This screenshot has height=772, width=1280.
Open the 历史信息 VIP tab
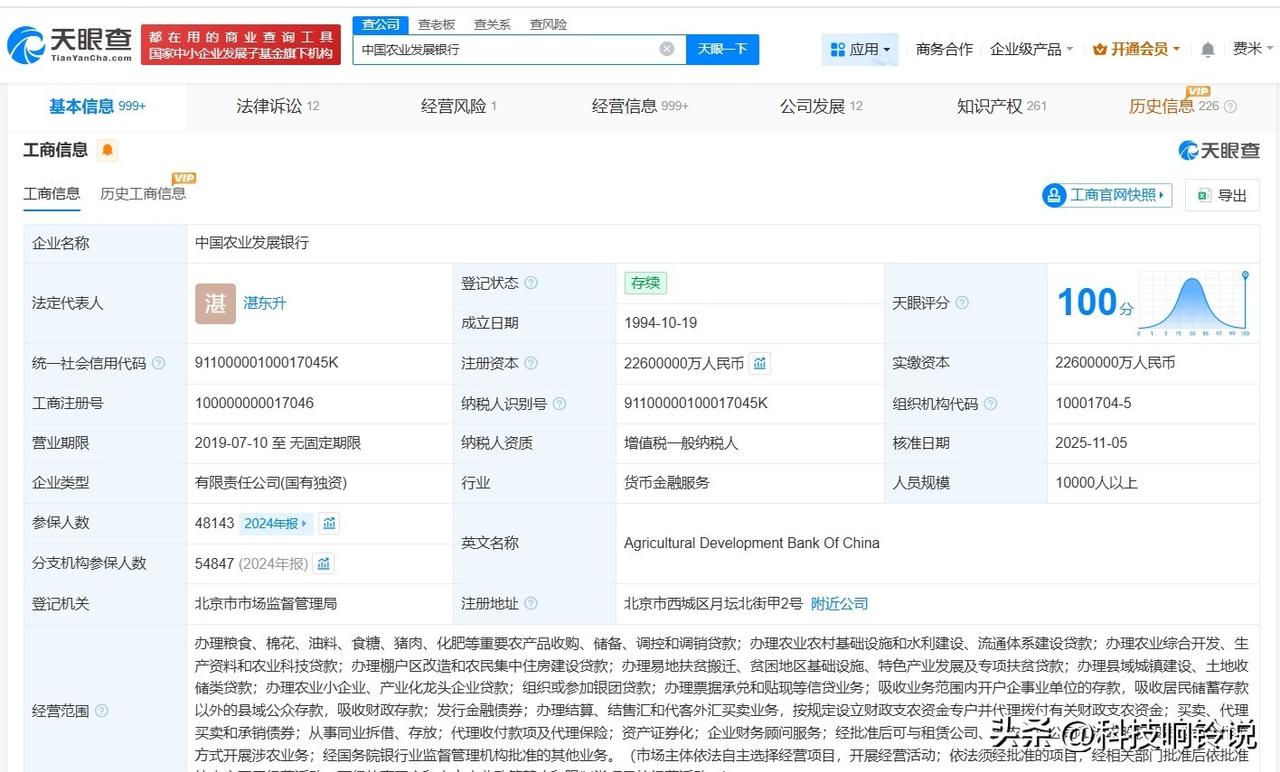point(1174,107)
